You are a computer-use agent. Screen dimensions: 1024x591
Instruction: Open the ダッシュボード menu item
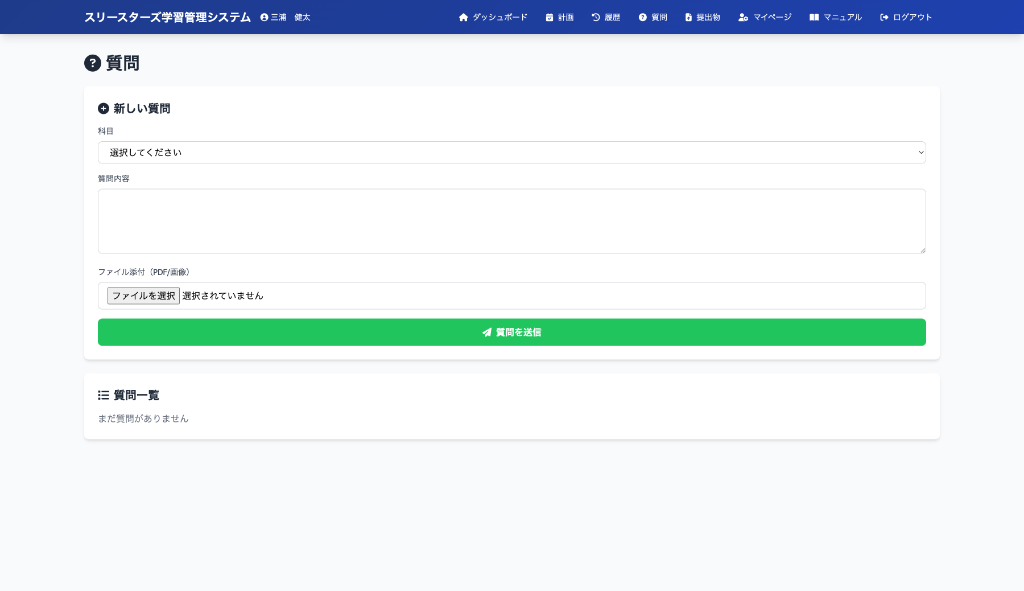coord(499,17)
